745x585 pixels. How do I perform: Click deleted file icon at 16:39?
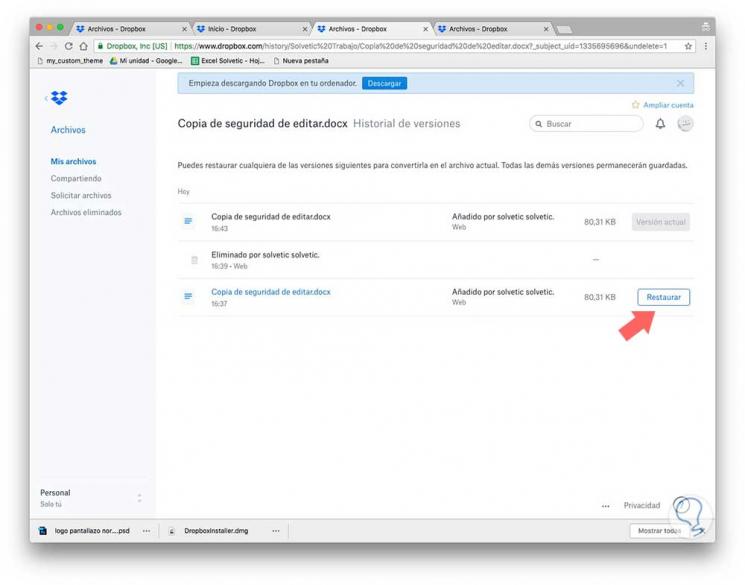194,260
